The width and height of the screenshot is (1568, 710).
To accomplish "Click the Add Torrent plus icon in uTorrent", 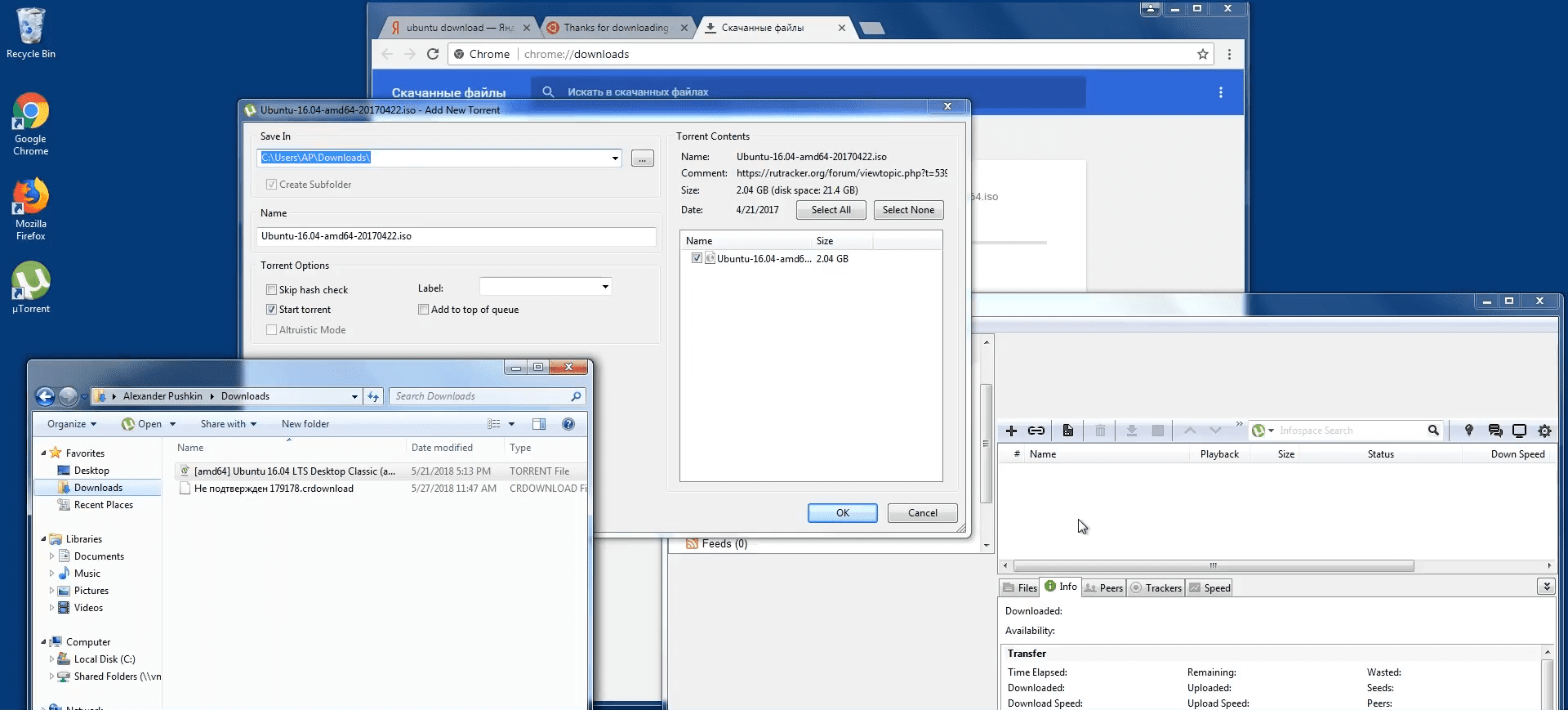I will pyautogui.click(x=1011, y=431).
